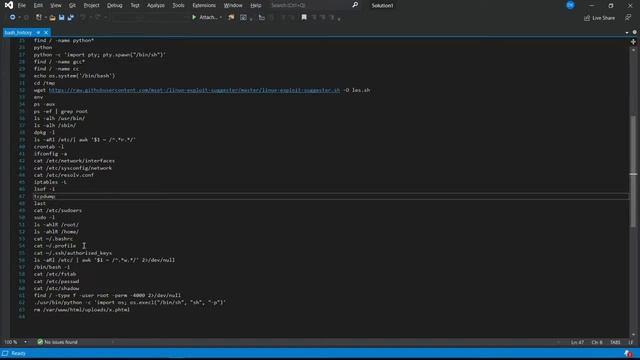
Task: Open the document tabs overflow dropdown
Action: [x=627, y=32]
